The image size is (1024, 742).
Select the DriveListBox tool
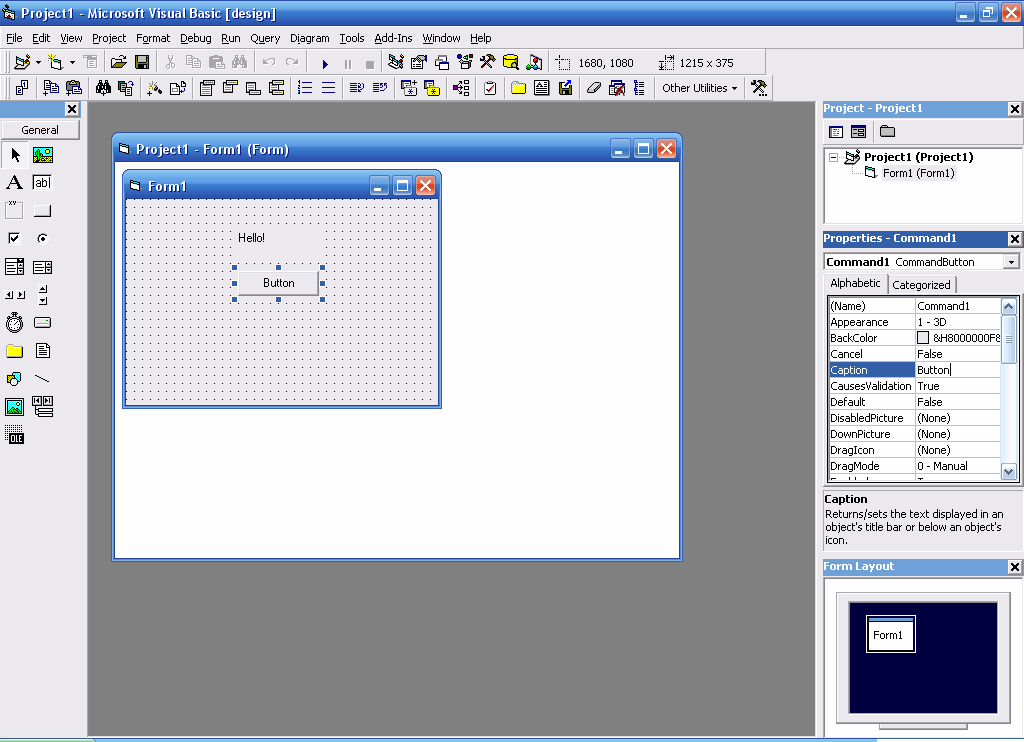coord(42,323)
